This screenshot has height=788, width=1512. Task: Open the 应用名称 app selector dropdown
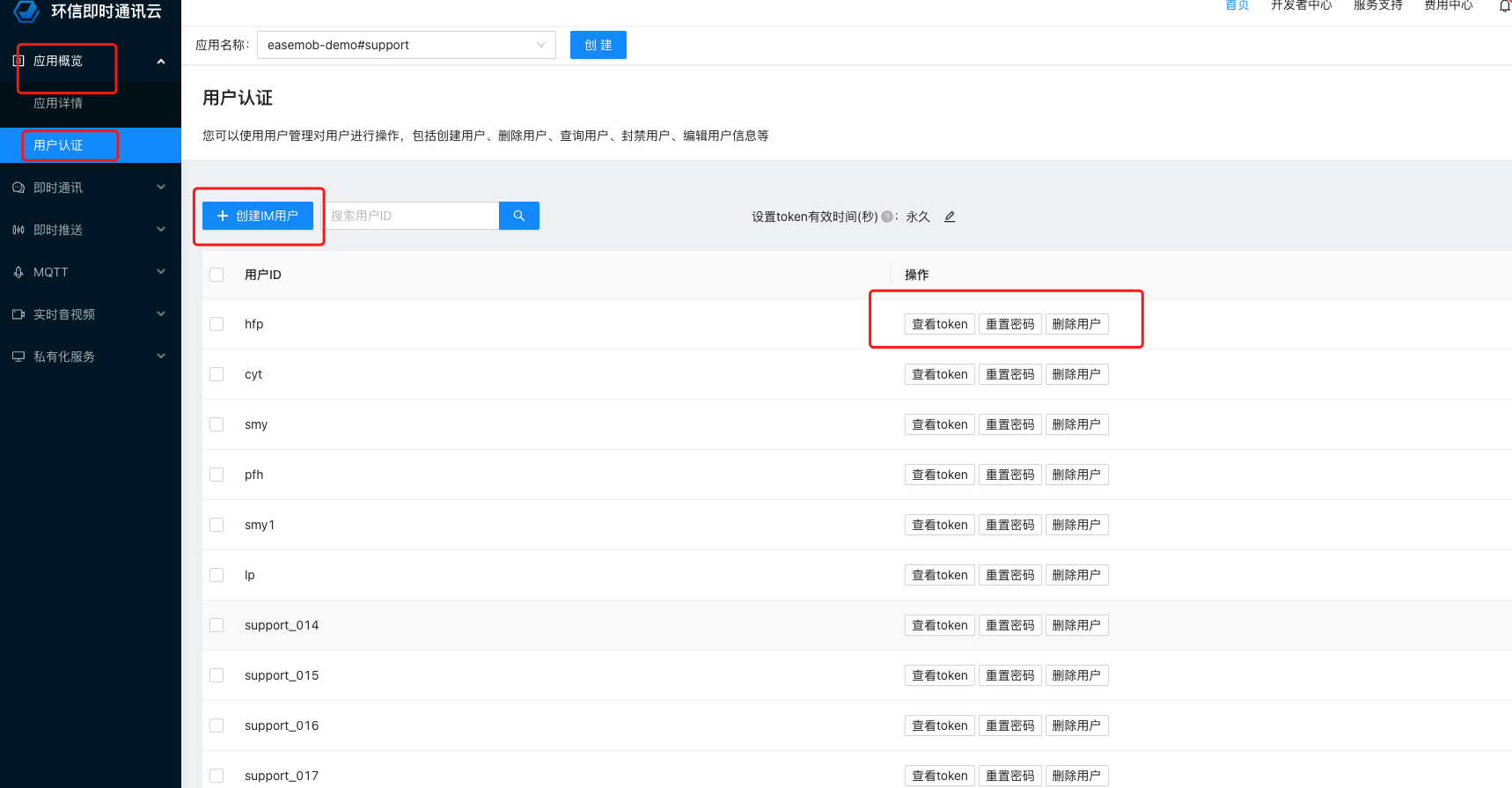407,45
